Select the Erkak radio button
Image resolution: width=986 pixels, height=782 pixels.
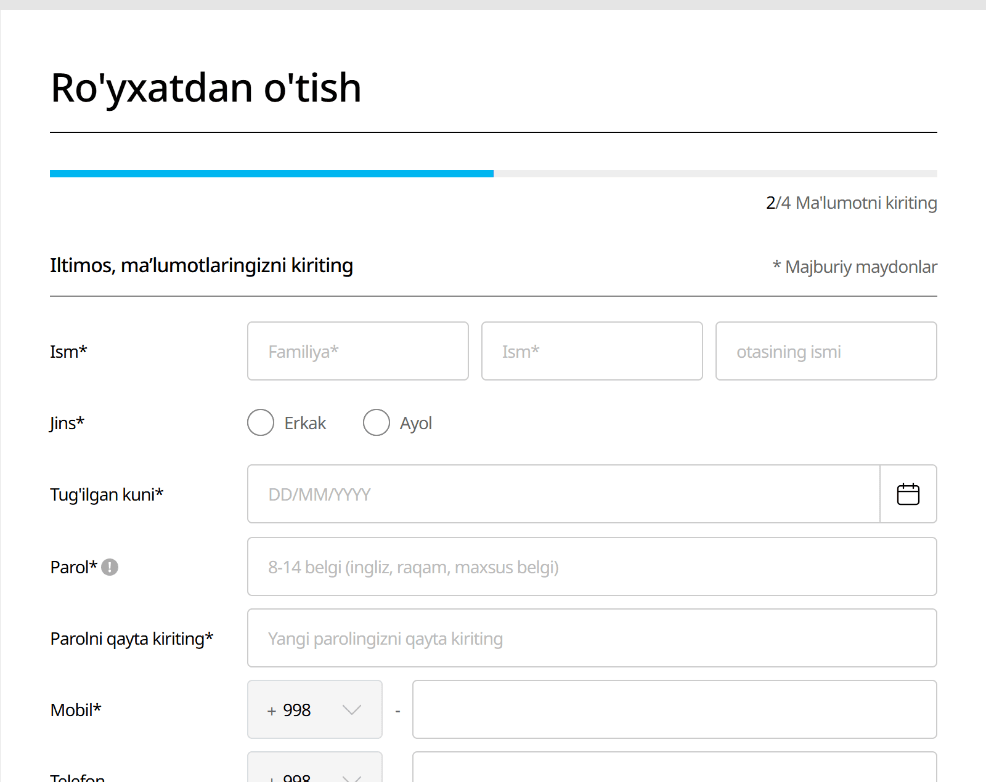click(260, 422)
